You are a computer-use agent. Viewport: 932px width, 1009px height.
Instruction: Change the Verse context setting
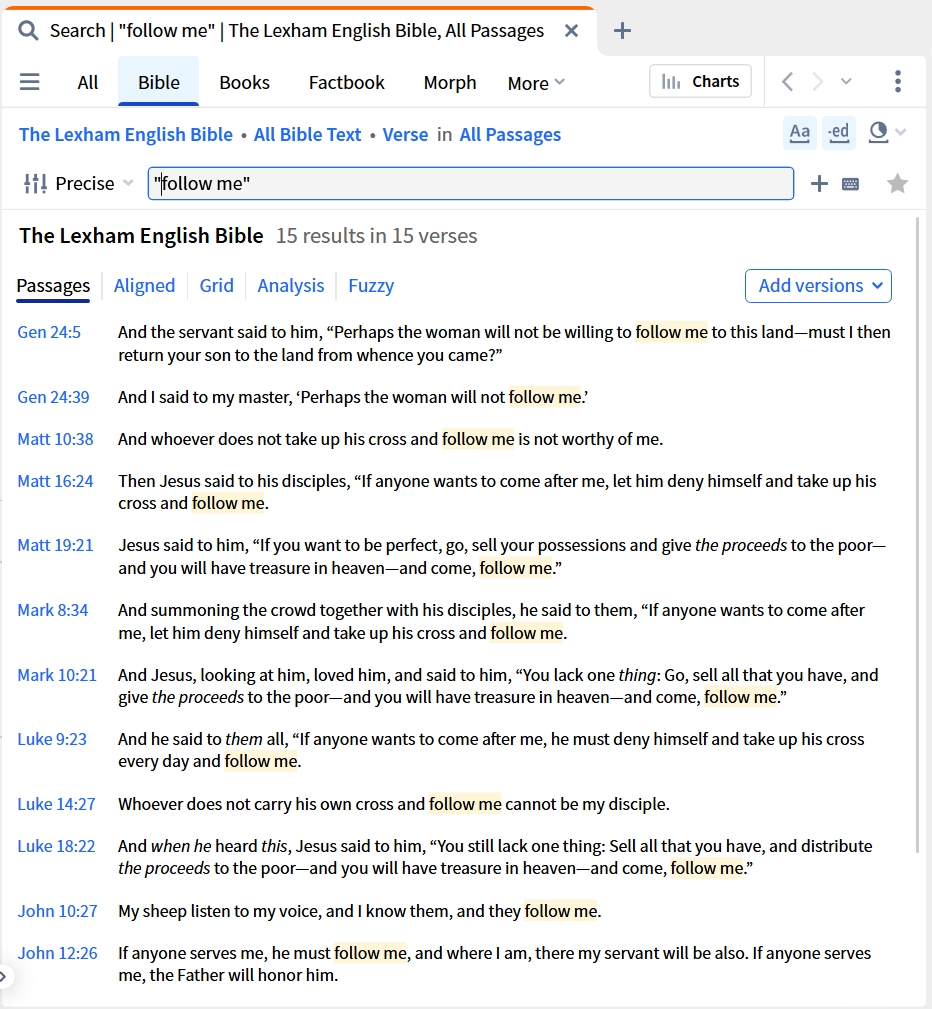(x=405, y=134)
